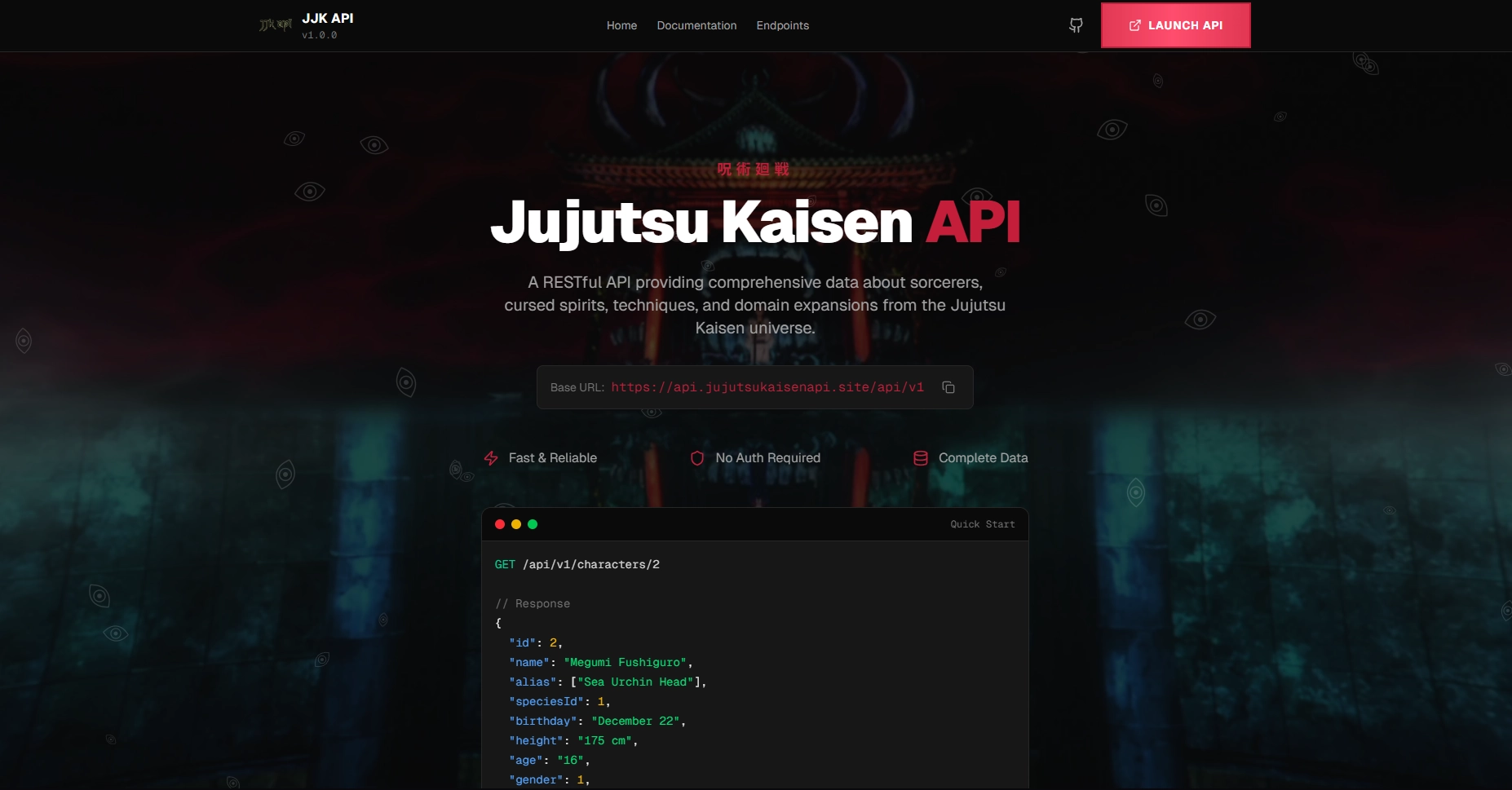
Task: Copy the base URL using the copy icon
Action: click(948, 387)
